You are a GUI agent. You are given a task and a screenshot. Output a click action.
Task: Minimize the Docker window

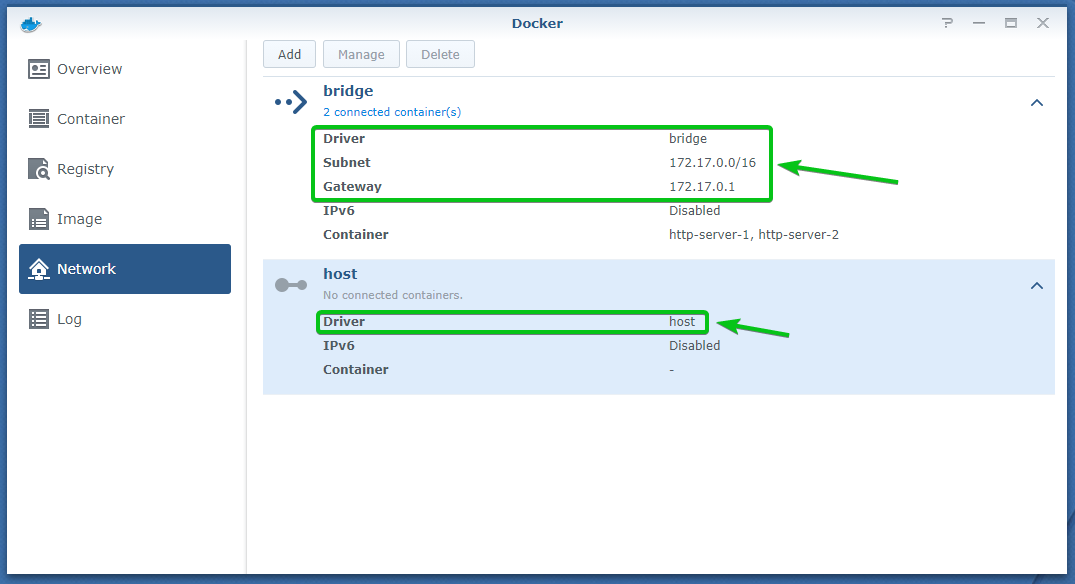coord(979,23)
